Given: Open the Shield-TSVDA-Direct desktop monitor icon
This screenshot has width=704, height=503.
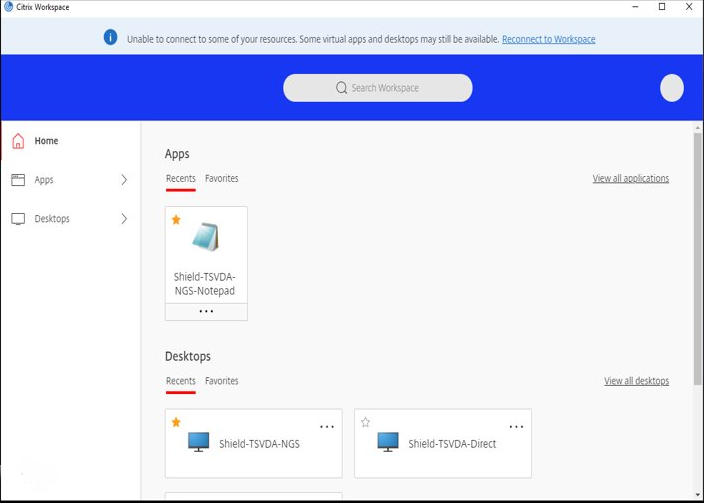Looking at the screenshot, I should click(x=388, y=442).
